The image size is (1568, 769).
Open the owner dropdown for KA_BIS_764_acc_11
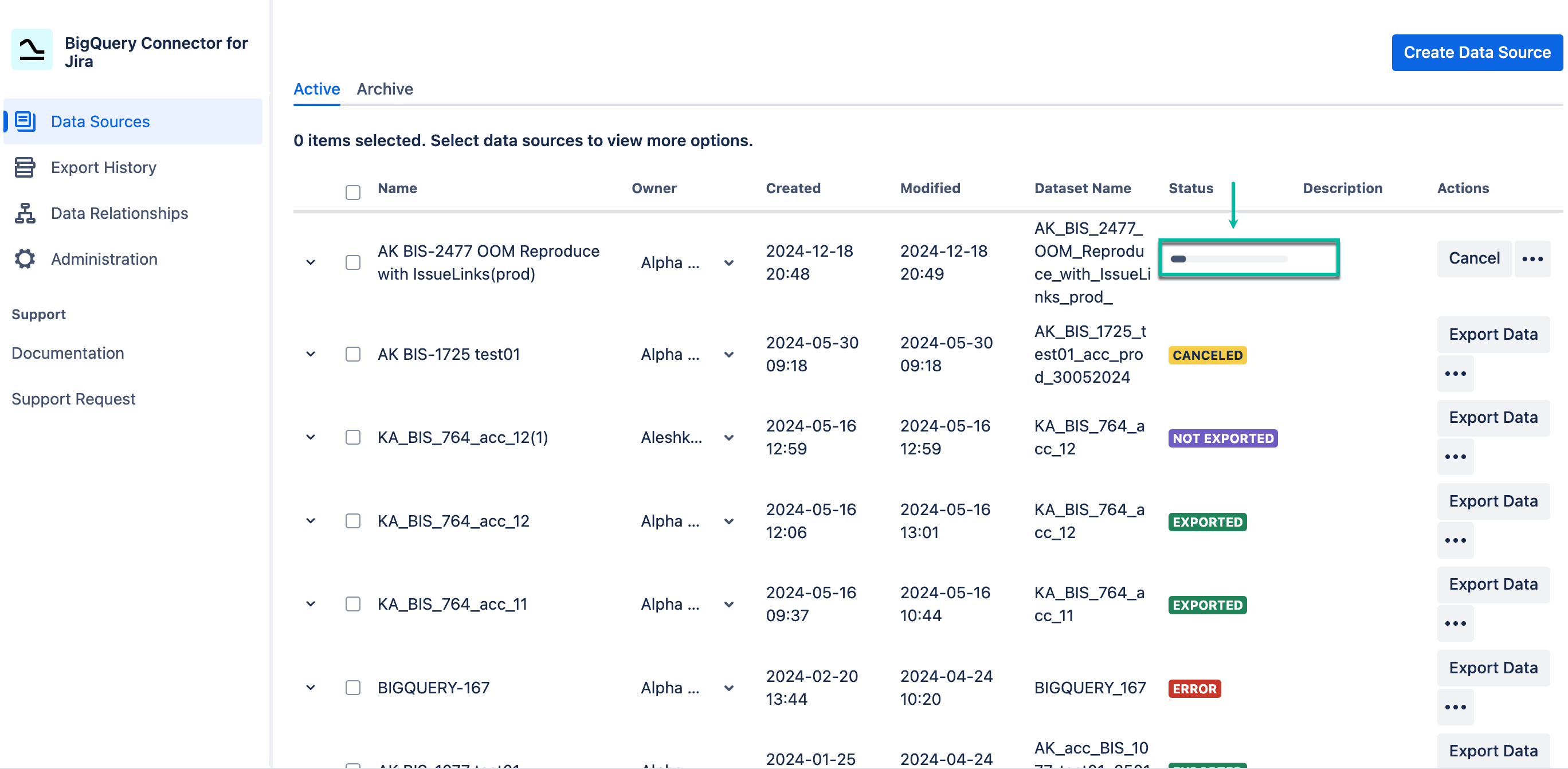click(x=728, y=604)
